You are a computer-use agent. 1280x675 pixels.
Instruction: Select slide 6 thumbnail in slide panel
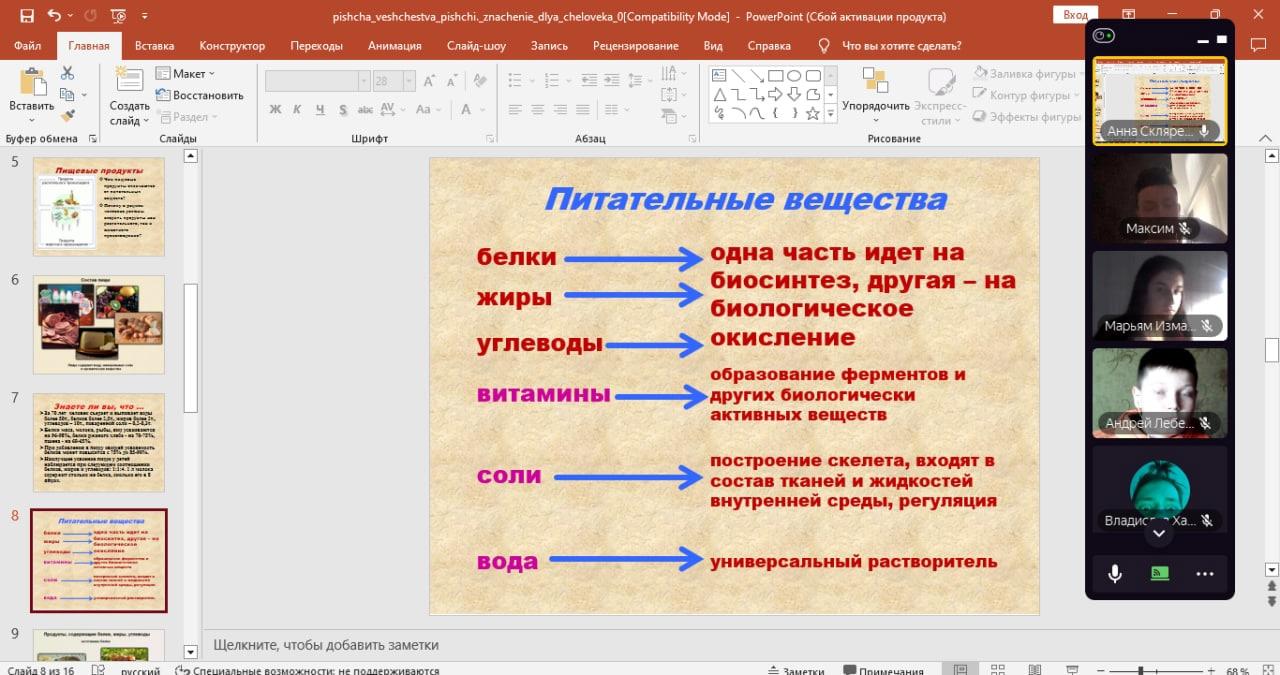[98, 325]
